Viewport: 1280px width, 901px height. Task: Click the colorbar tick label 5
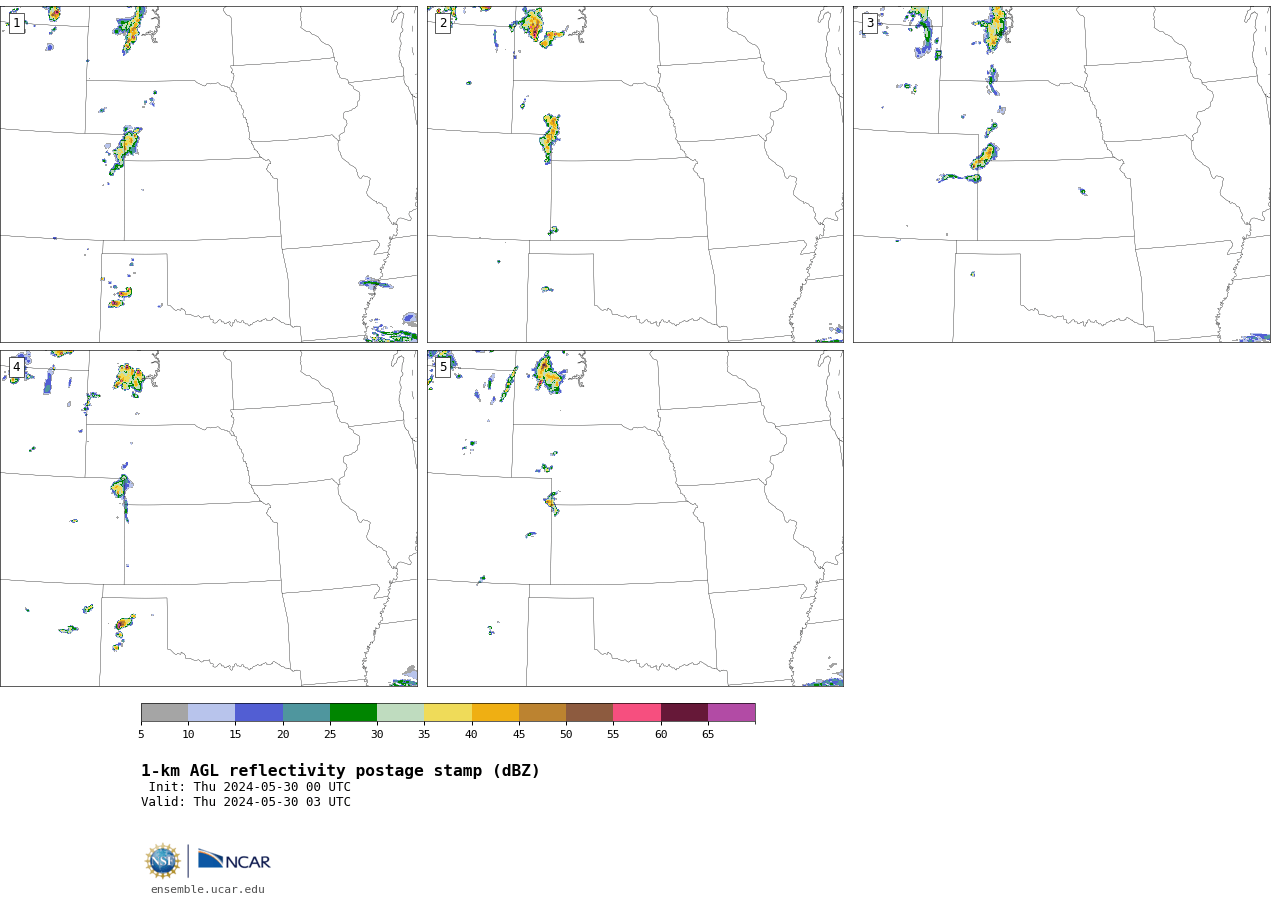click(141, 735)
